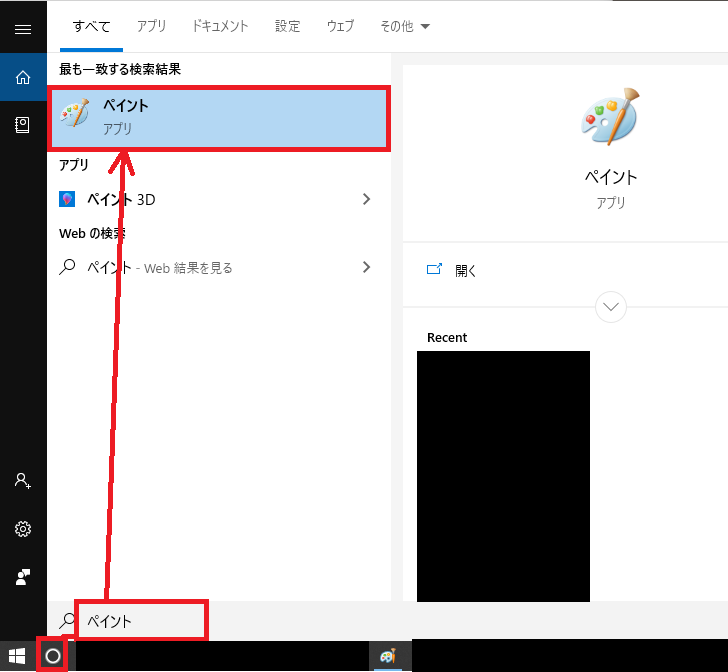Viewport: 728px width, 672px height.
Task: Click the Web の検索 section heading
Action: (92, 233)
